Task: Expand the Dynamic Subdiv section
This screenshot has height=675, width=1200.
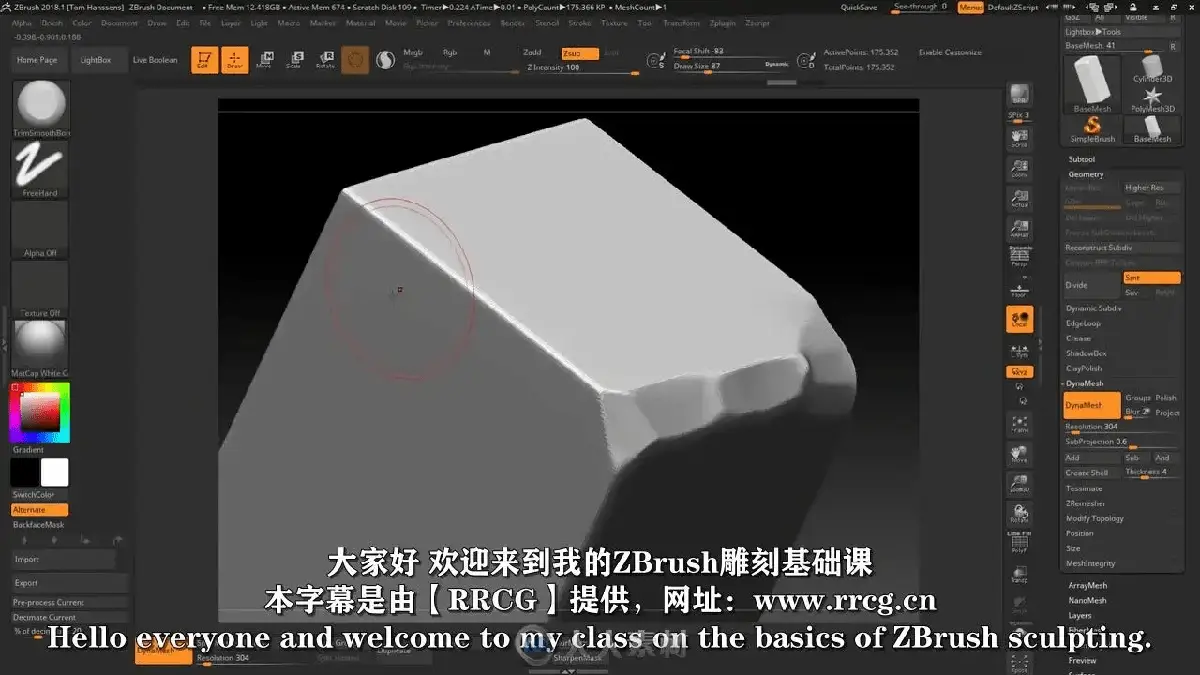Action: click(1093, 308)
